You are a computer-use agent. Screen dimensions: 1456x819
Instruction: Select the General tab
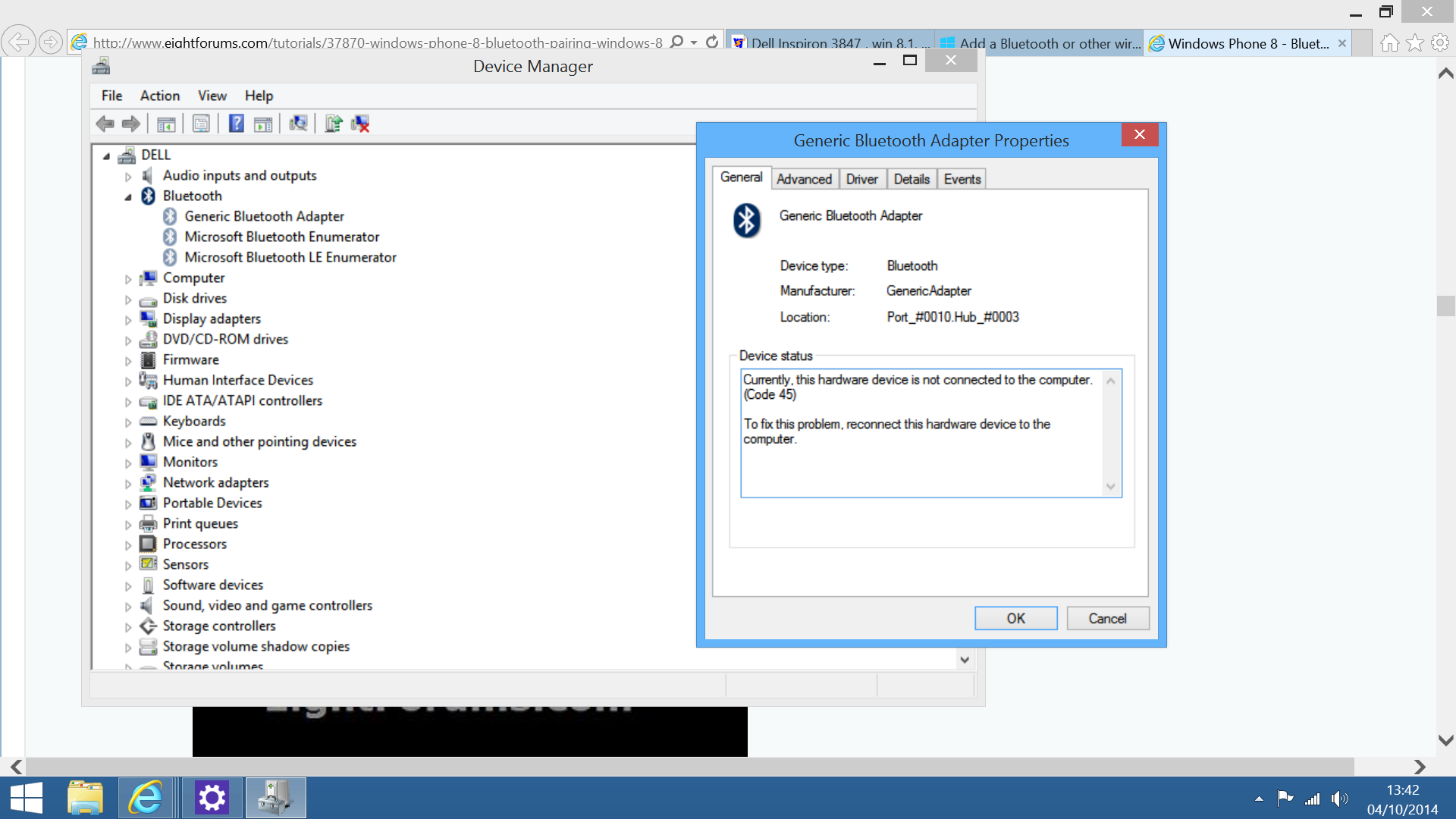741,177
